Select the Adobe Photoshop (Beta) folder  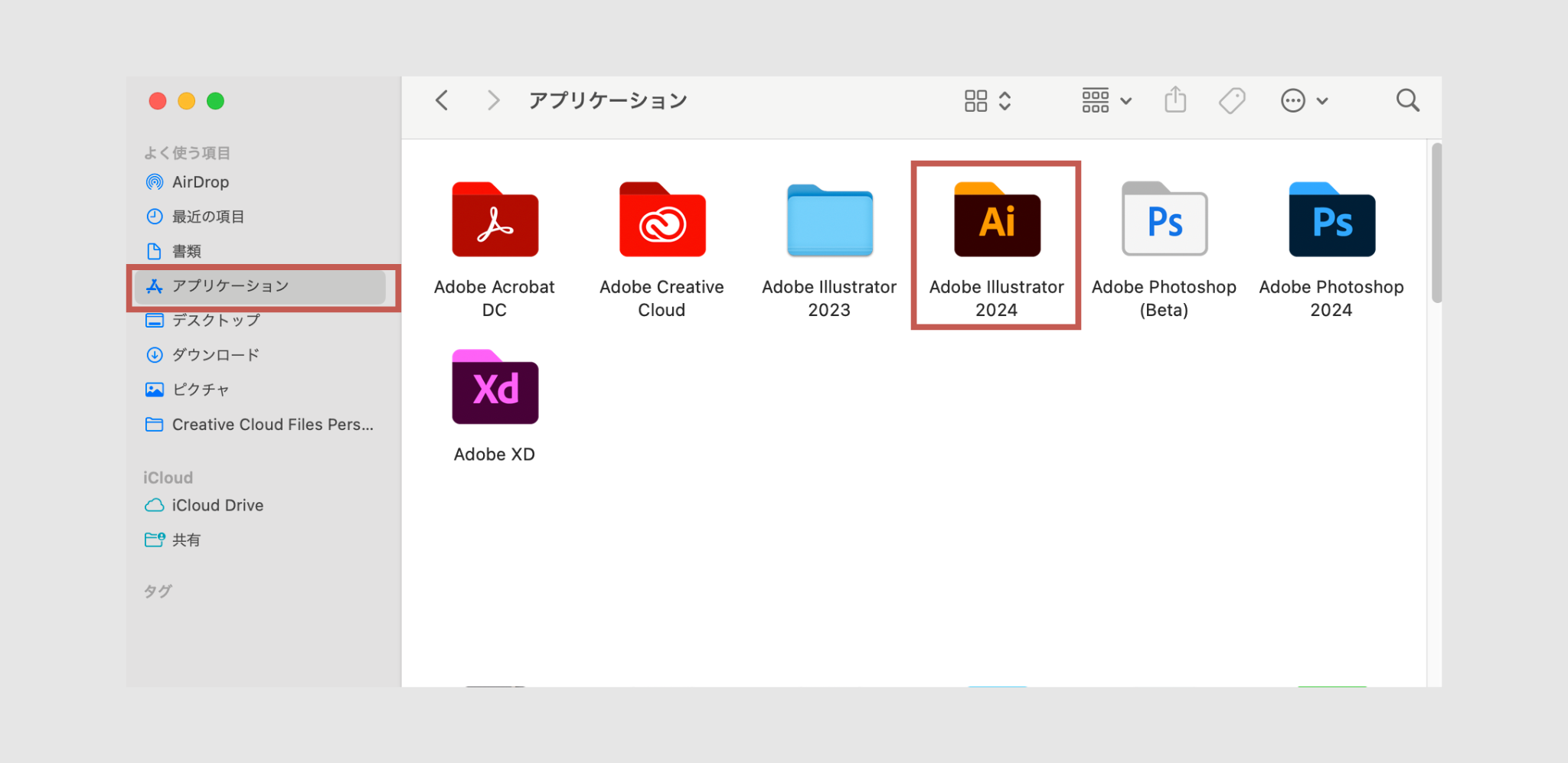[1164, 222]
